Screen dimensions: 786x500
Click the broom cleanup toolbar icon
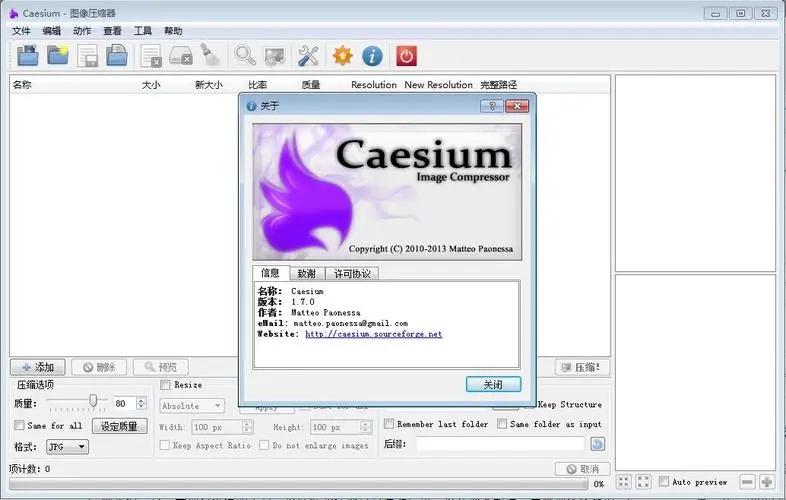pyautogui.click(x=210, y=55)
